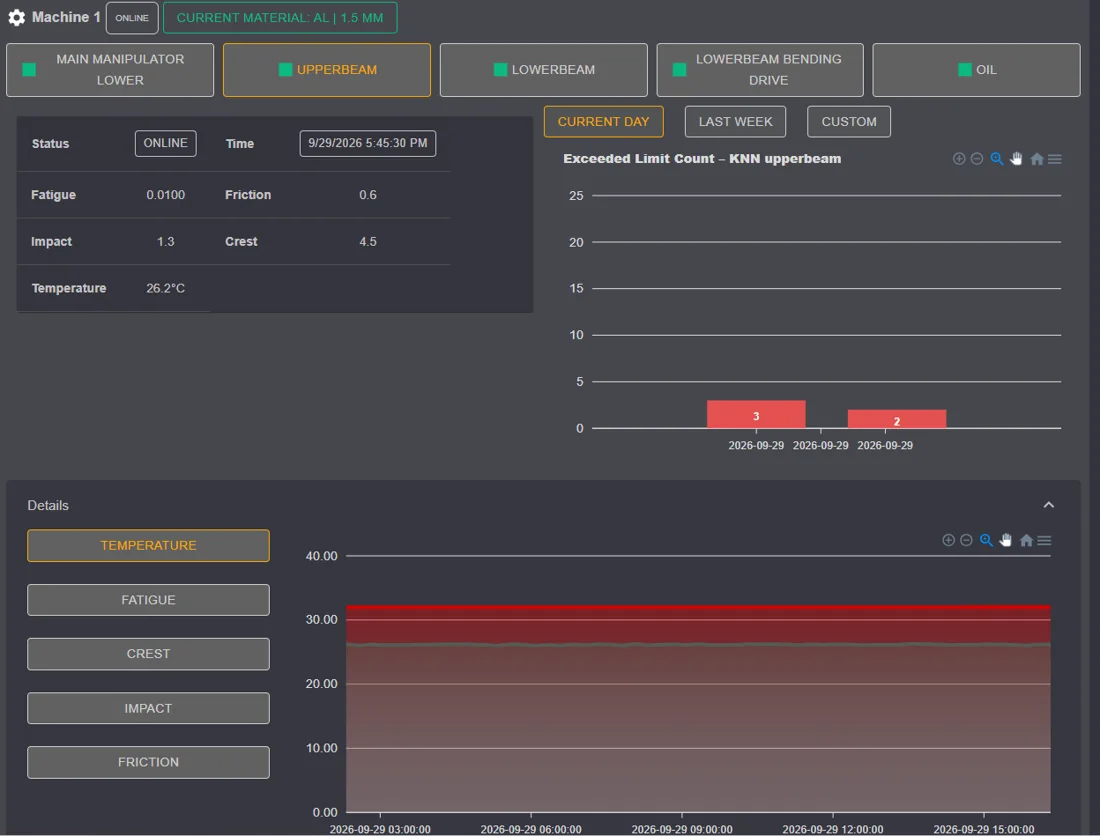The width and height of the screenshot is (1100, 836).
Task: Show Temperature details chart
Action: [148, 546]
